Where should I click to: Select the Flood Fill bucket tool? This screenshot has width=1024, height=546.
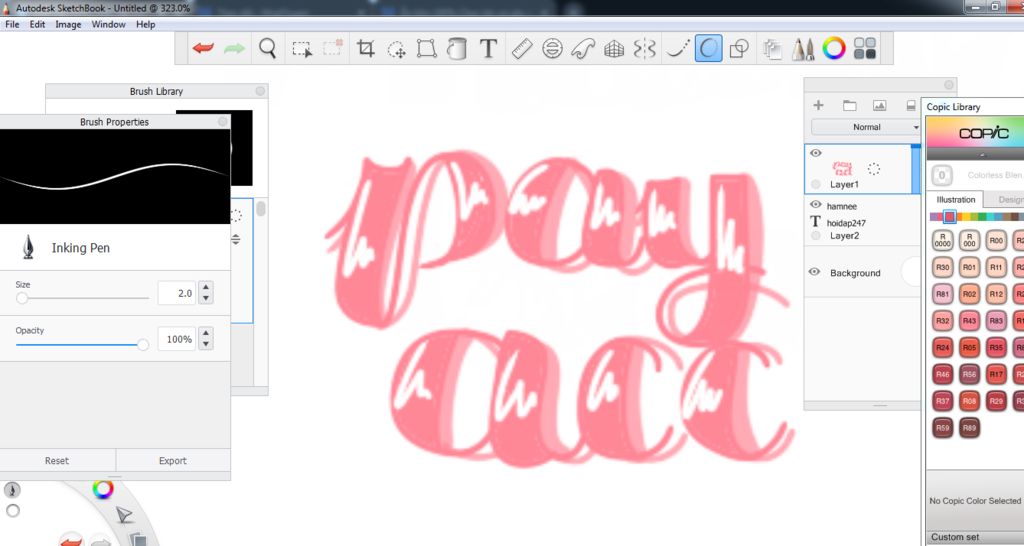pos(456,48)
